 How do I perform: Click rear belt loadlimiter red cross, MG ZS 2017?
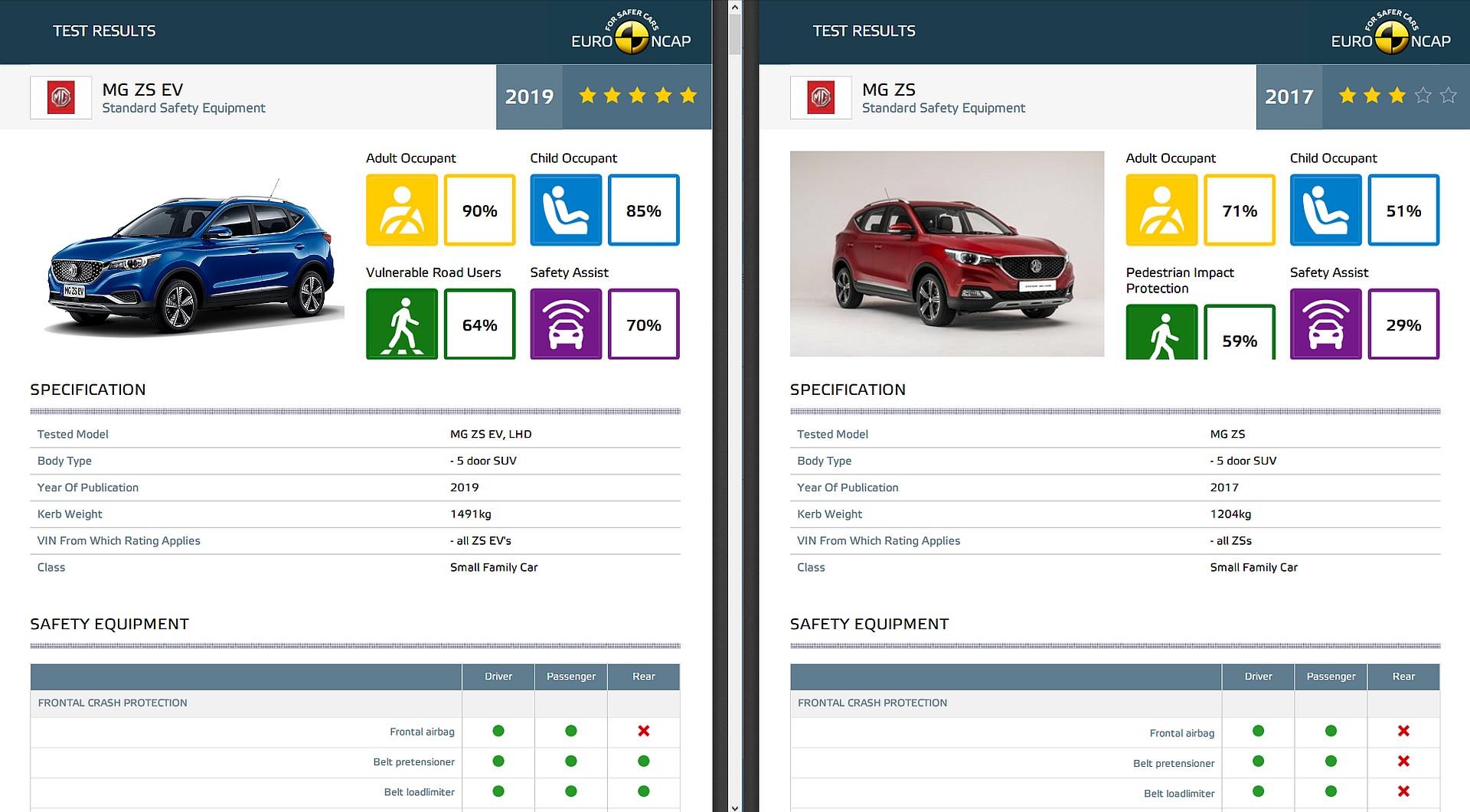(x=1403, y=791)
